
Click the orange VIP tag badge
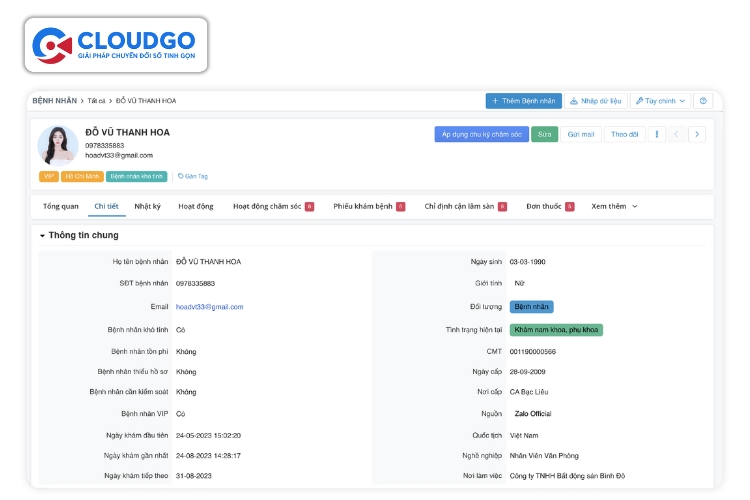[x=48, y=176]
